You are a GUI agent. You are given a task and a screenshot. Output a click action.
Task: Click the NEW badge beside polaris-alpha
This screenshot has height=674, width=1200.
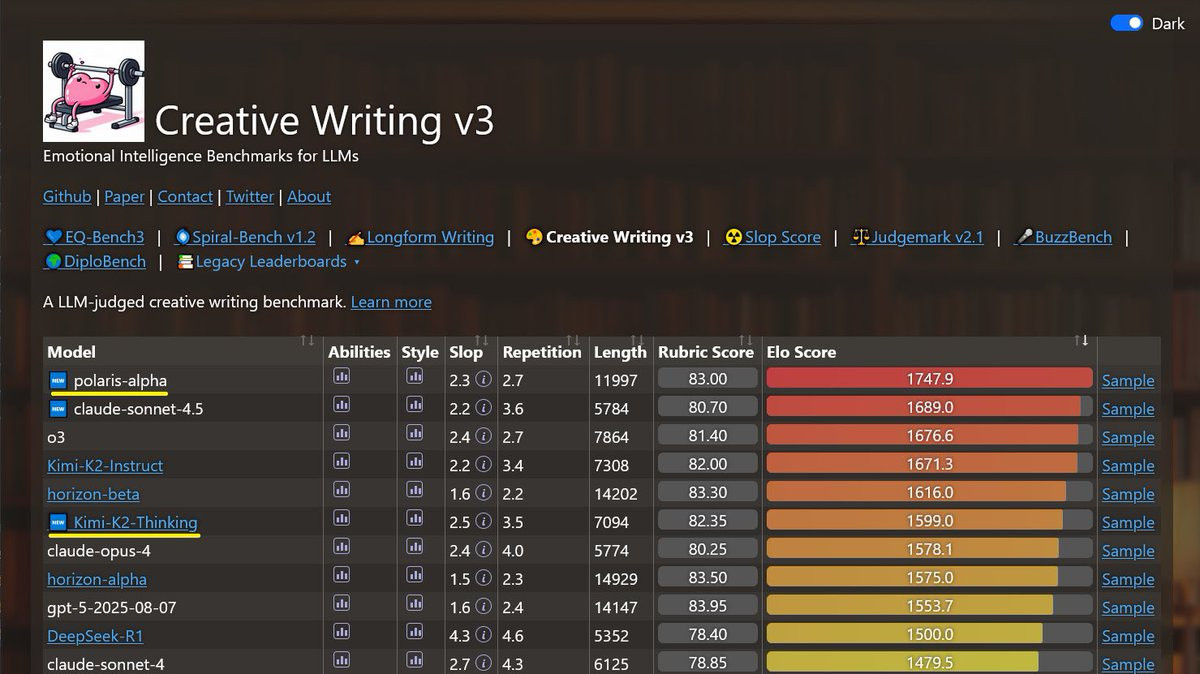tap(57, 380)
